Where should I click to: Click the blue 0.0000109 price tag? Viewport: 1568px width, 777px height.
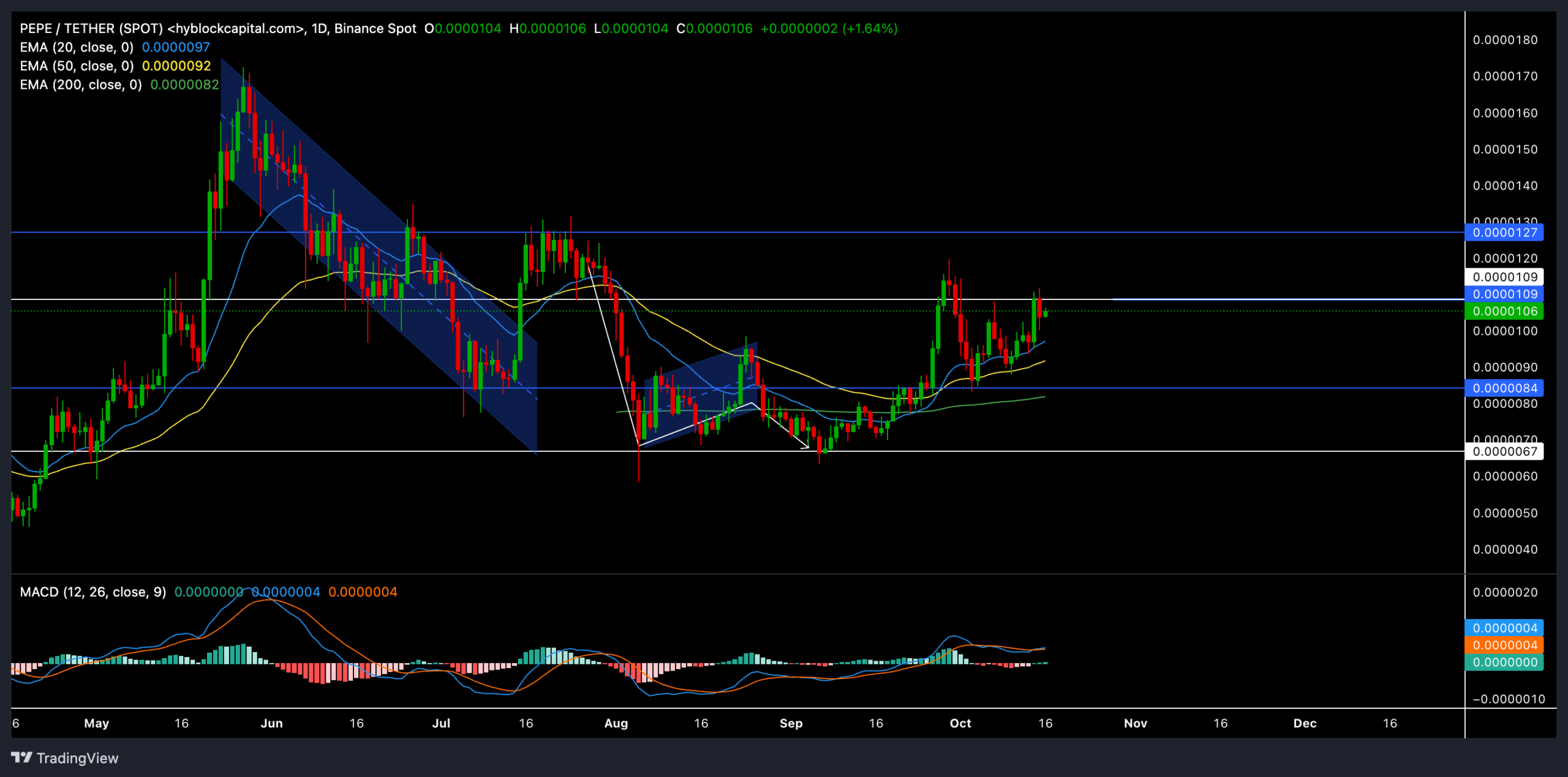(x=1504, y=294)
